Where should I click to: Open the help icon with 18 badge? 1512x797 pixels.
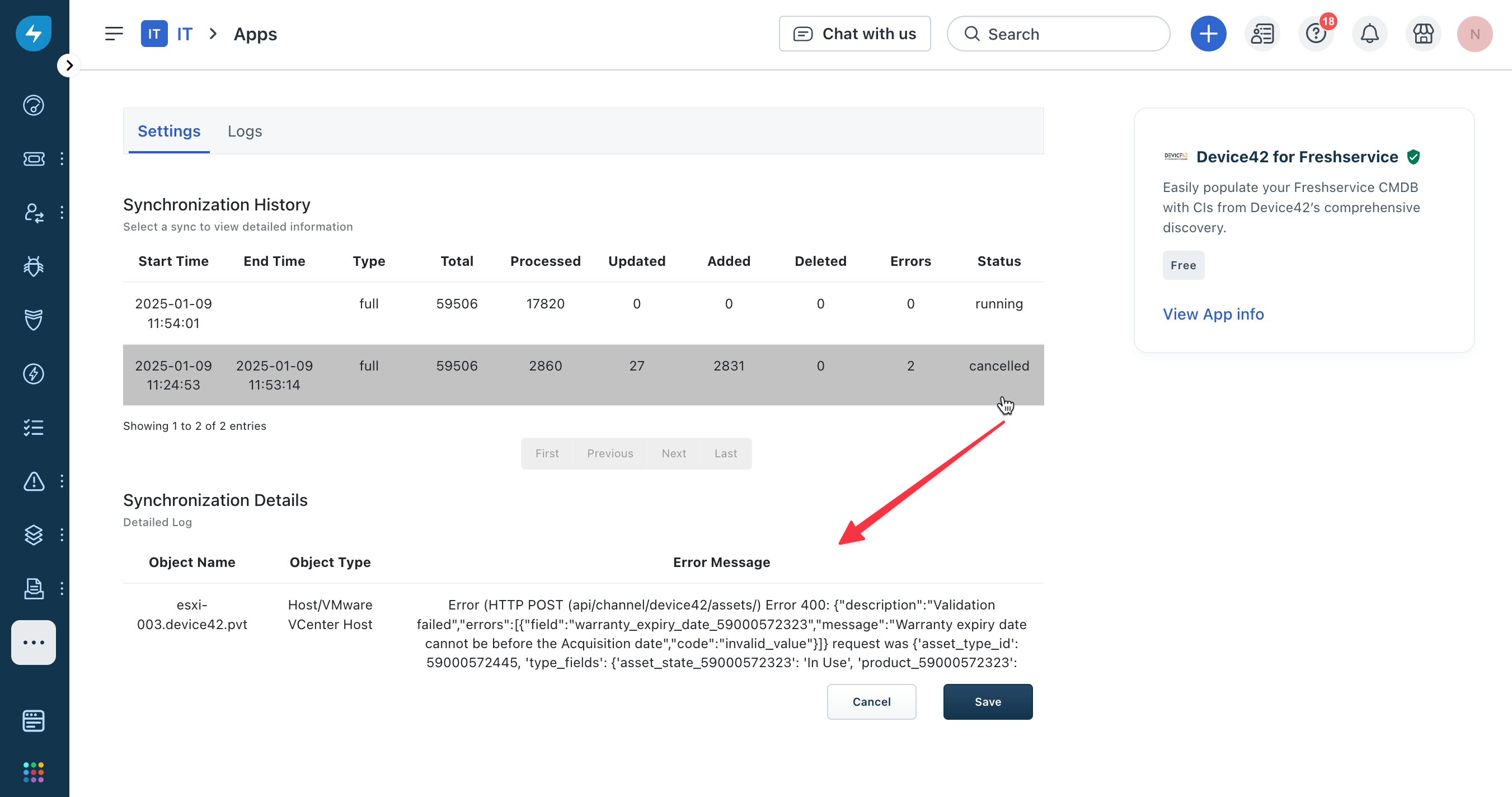tap(1316, 34)
